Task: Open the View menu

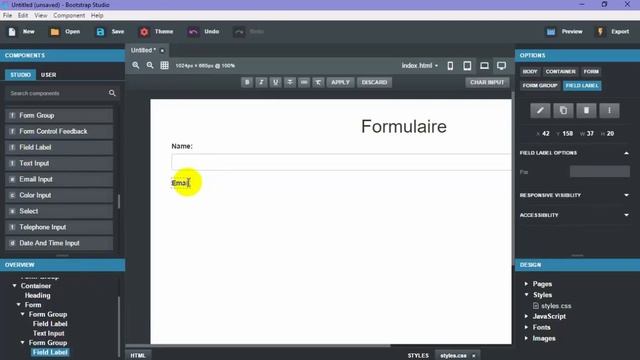Action: point(40,16)
